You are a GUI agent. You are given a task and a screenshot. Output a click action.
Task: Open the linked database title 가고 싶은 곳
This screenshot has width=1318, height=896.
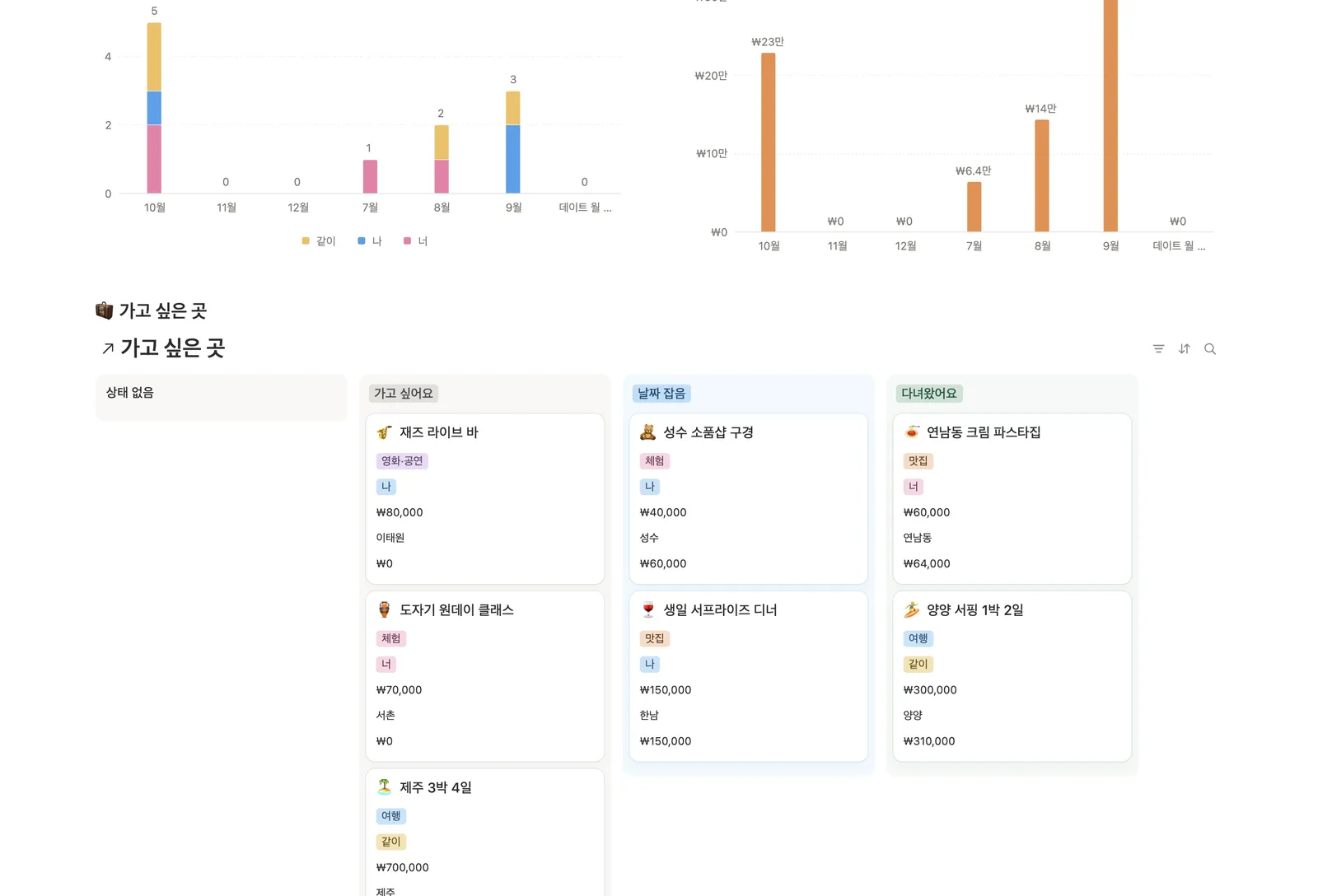pyautogui.click(x=173, y=348)
